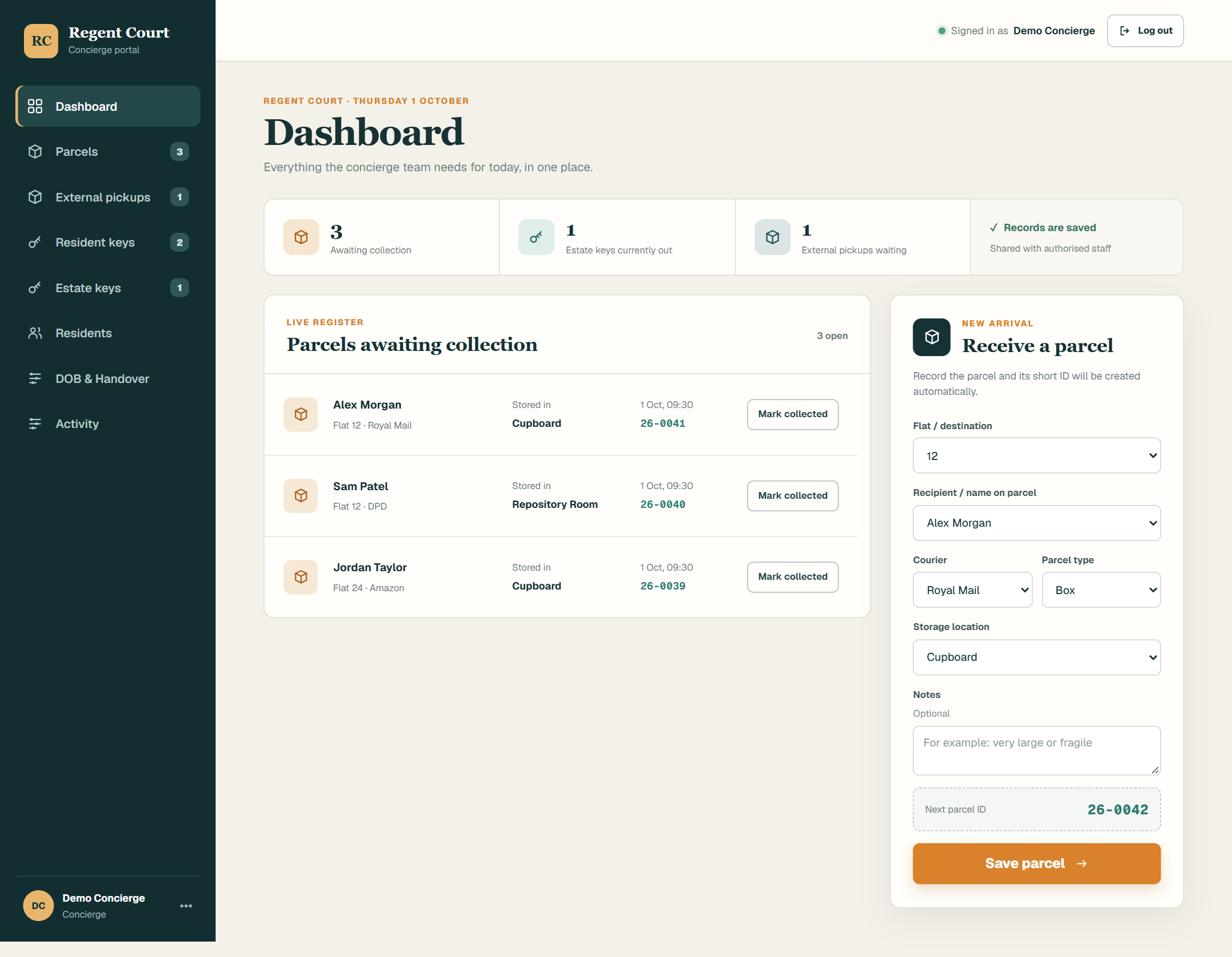Click the Parcels count badge showing 3
This screenshot has width=1232, height=957.
coord(180,152)
